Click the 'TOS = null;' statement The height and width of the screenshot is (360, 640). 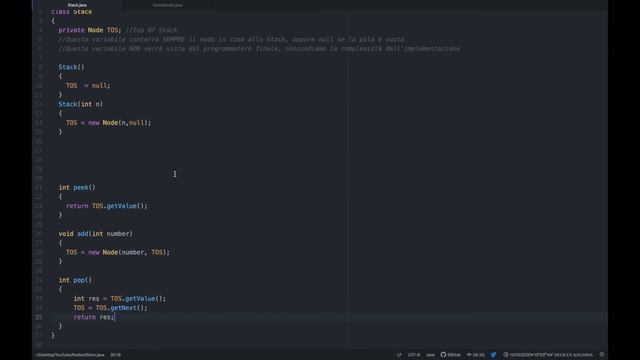pos(88,86)
